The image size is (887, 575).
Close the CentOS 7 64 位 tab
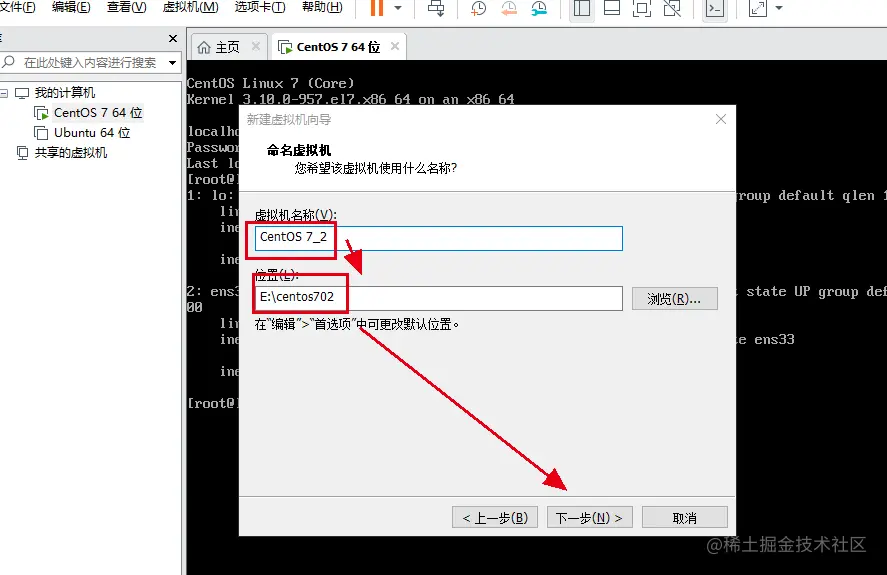[395, 46]
